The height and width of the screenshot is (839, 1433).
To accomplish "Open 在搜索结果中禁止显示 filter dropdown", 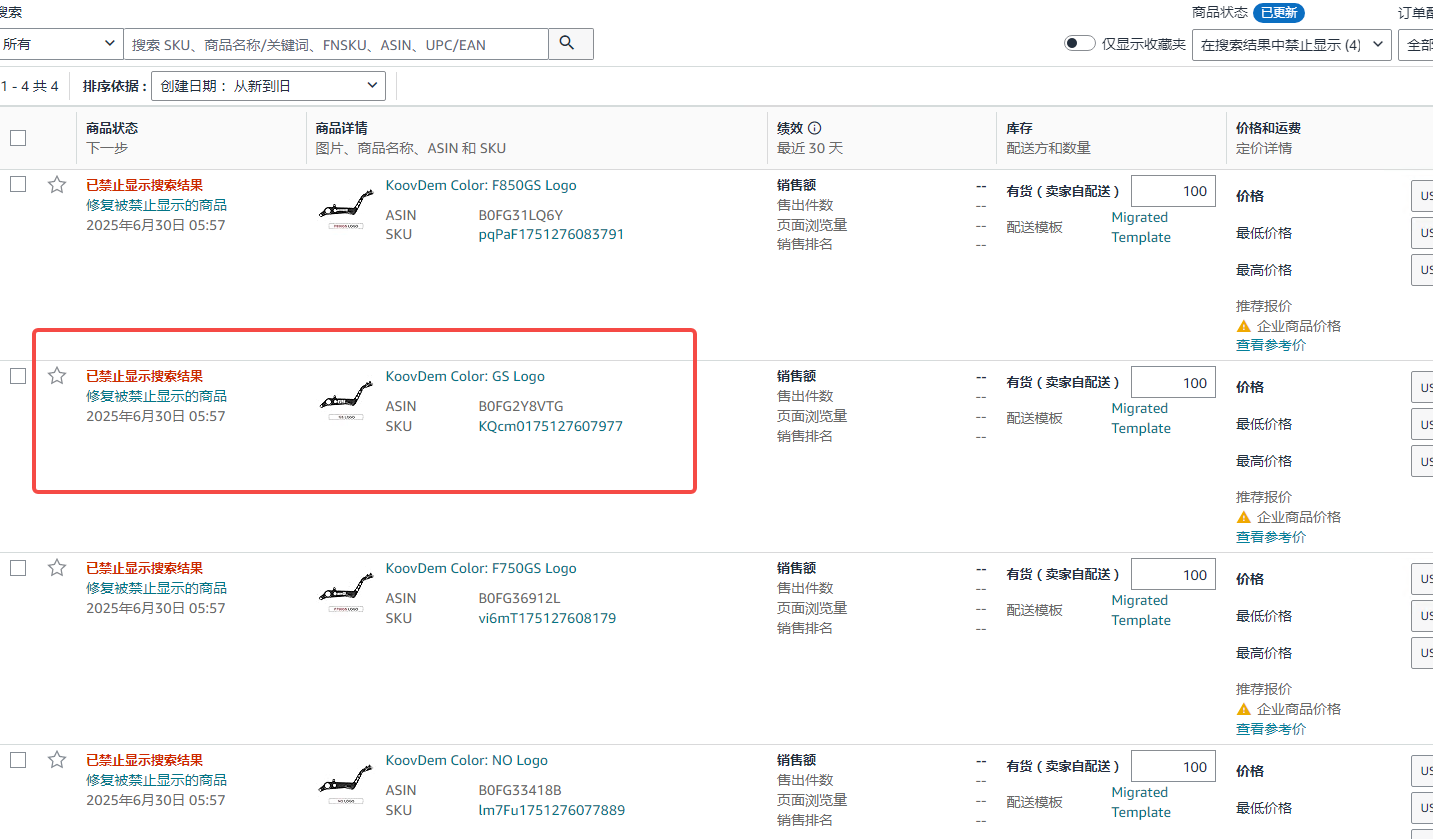I will point(1291,45).
